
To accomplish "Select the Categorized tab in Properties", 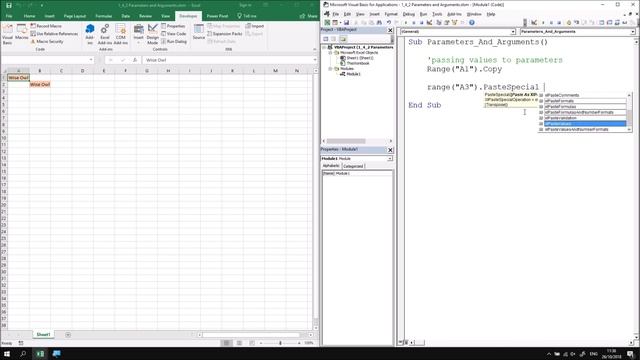I will (x=353, y=166).
